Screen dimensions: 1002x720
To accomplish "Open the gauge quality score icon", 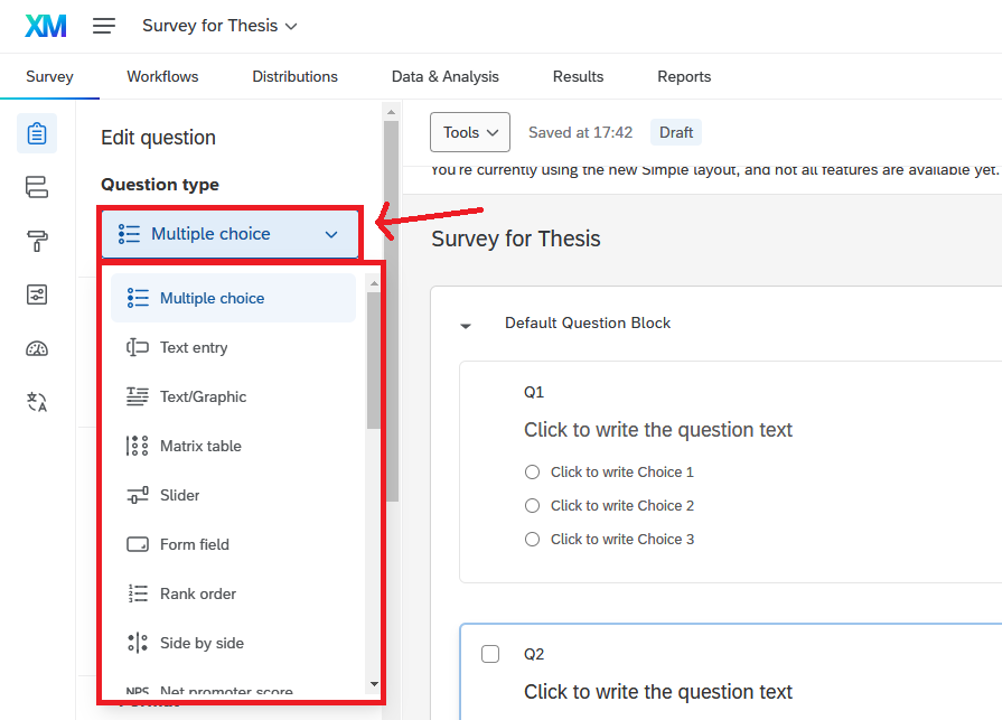I will pos(37,348).
